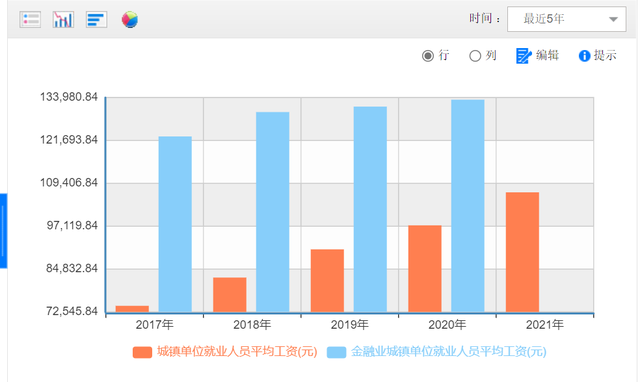Click the 133,980.84 y-axis value
640x382 pixels.
[x=69, y=97]
